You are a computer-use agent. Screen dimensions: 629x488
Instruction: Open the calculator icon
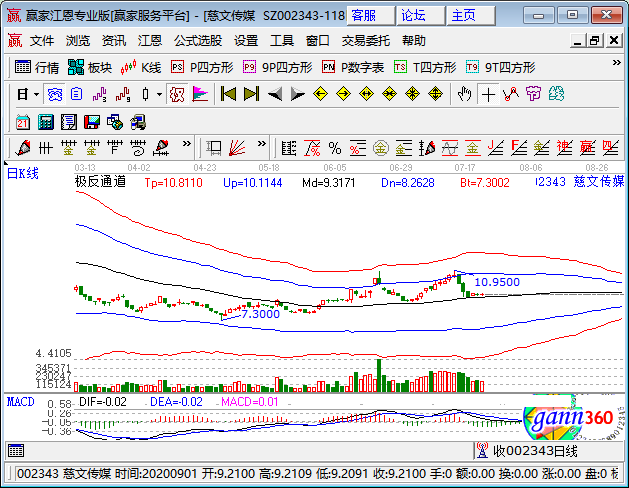[x=46, y=122]
